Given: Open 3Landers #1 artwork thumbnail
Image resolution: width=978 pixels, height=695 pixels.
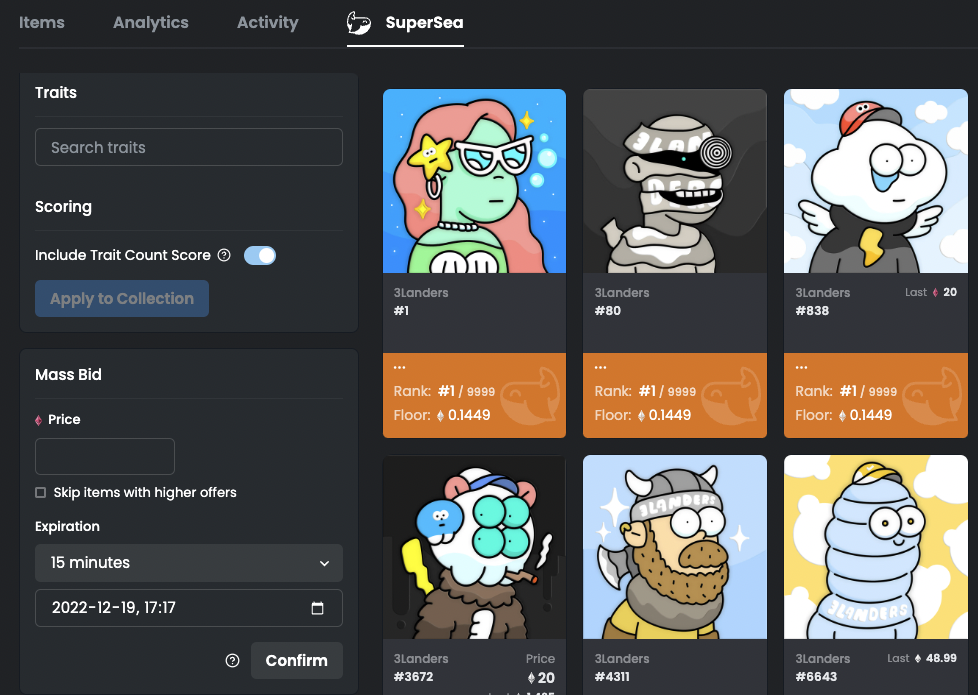Looking at the screenshot, I should (x=475, y=181).
